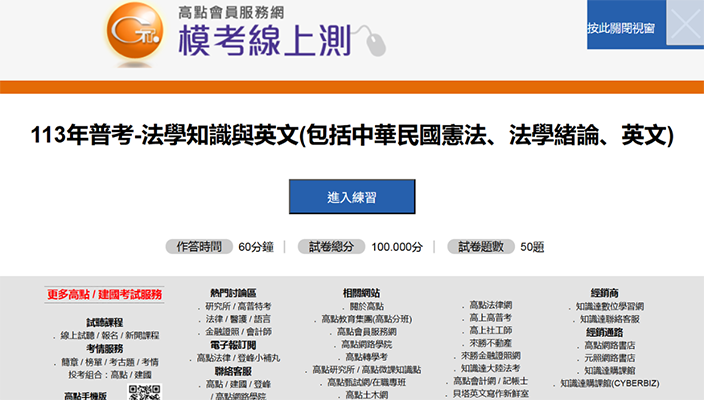This screenshot has width=704, height=400.
Task: Open the 研究所 discussion link
Action: point(218,306)
